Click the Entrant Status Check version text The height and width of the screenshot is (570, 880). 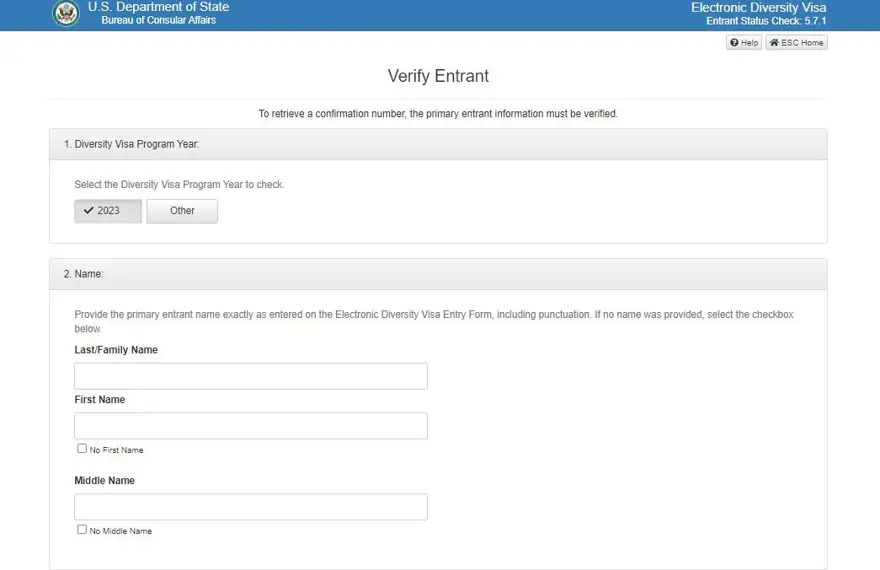[766, 21]
